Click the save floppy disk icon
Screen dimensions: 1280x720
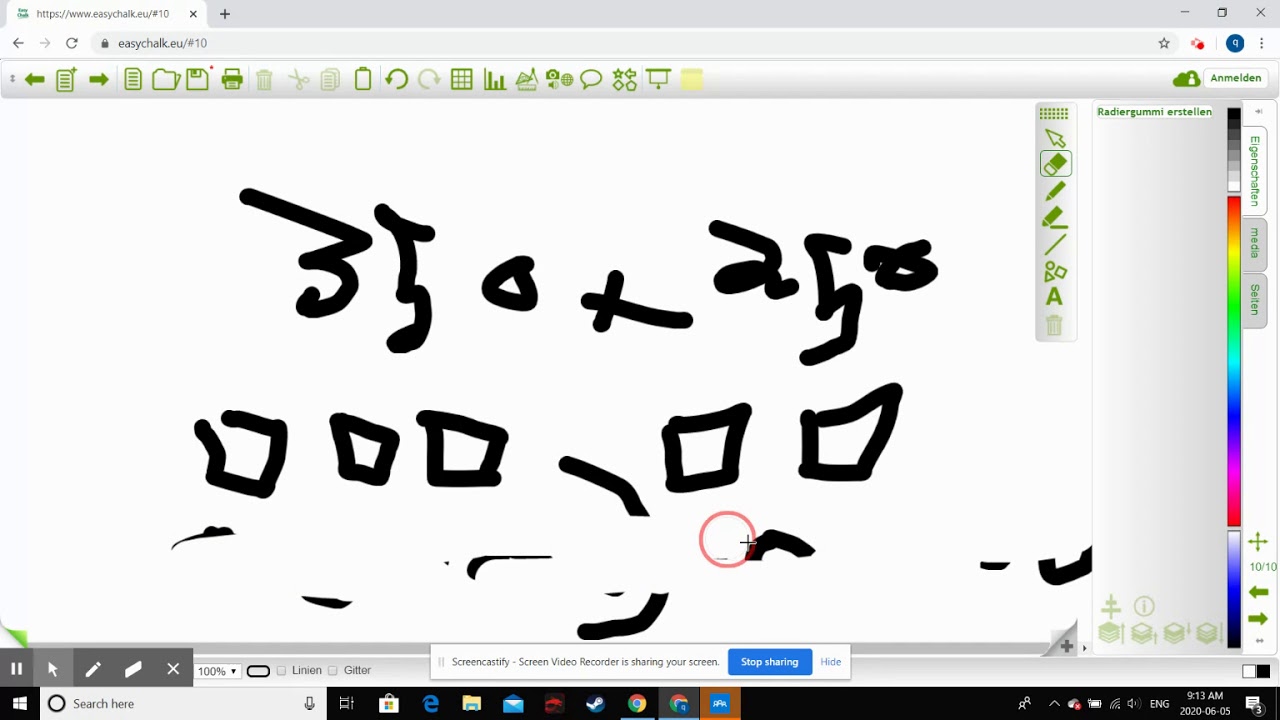(x=198, y=79)
